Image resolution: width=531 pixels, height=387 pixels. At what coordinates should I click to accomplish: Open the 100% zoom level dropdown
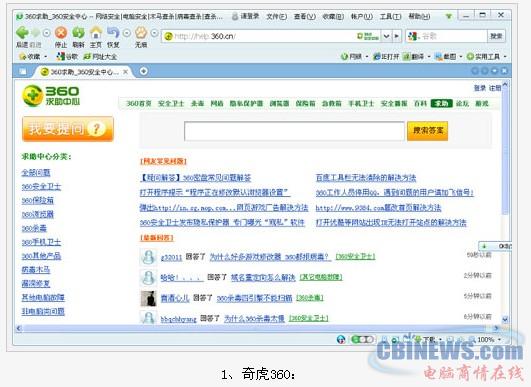click(x=488, y=339)
